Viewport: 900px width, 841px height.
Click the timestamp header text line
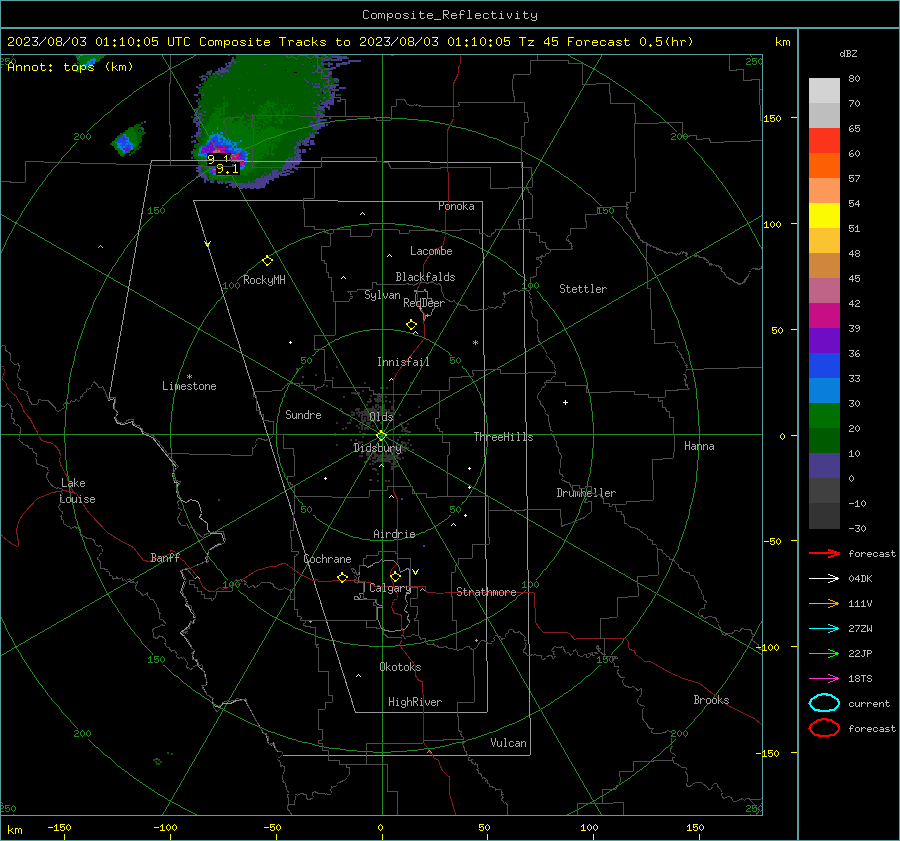350,42
